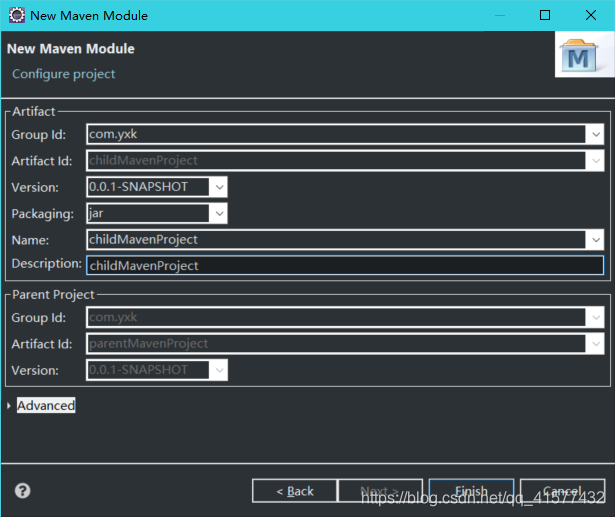Click the Maven module folder icon
Viewport: 615px width, 517px height.
tap(579, 55)
